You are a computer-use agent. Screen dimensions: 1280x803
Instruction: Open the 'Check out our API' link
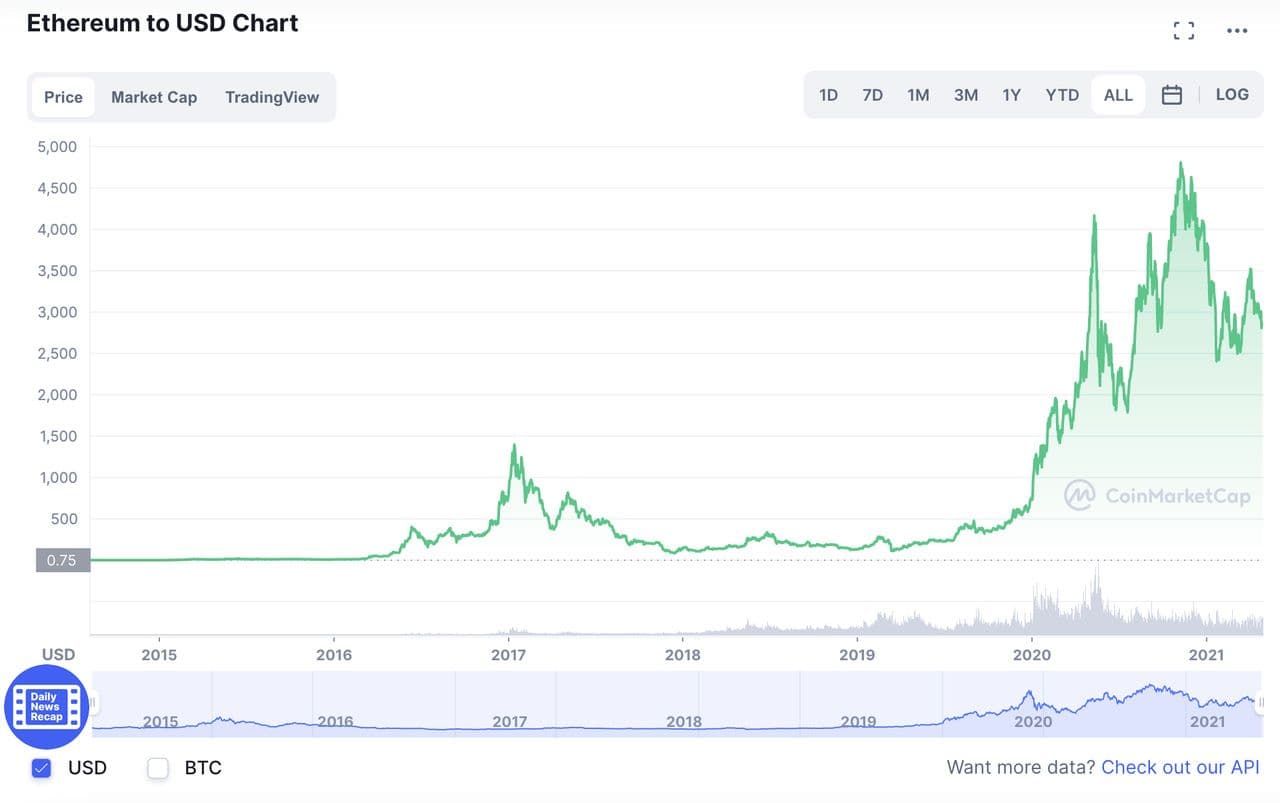click(x=1180, y=767)
